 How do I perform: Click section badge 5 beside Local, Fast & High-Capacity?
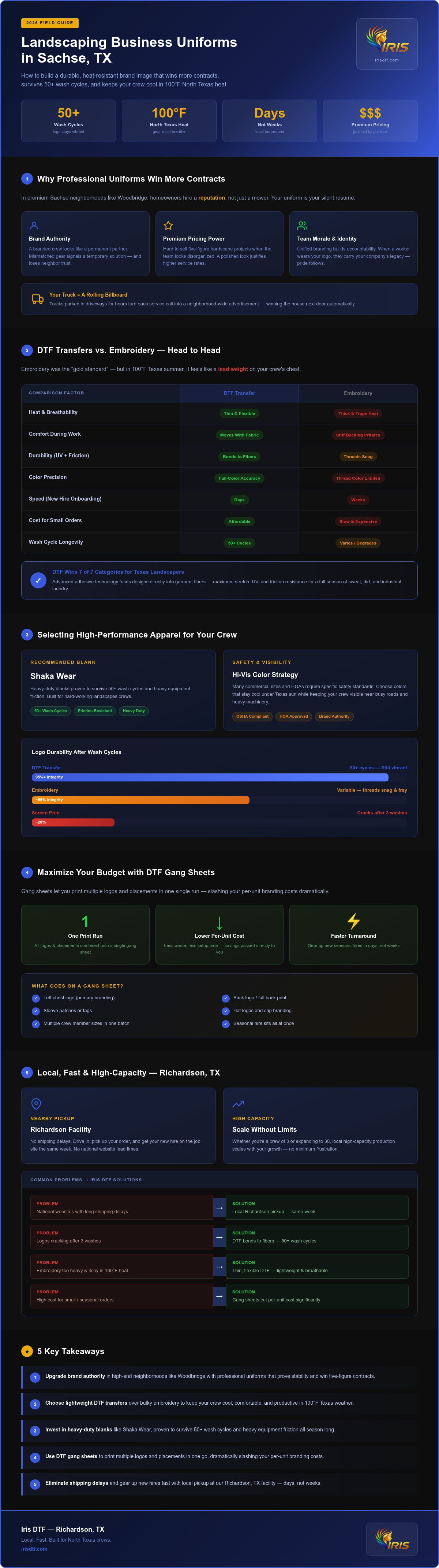click(x=27, y=1073)
